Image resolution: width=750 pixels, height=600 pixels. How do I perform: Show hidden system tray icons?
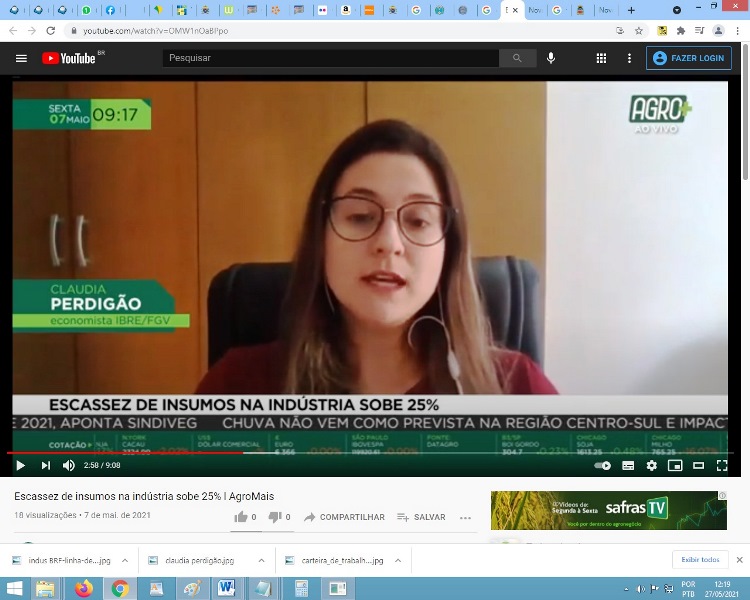627,589
